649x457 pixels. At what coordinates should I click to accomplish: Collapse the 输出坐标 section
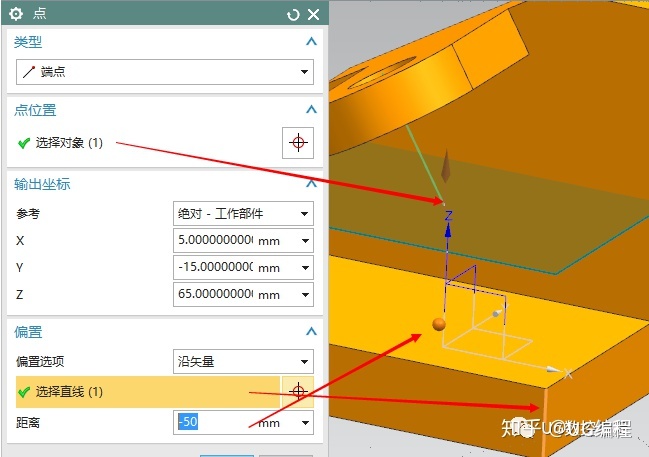click(311, 183)
